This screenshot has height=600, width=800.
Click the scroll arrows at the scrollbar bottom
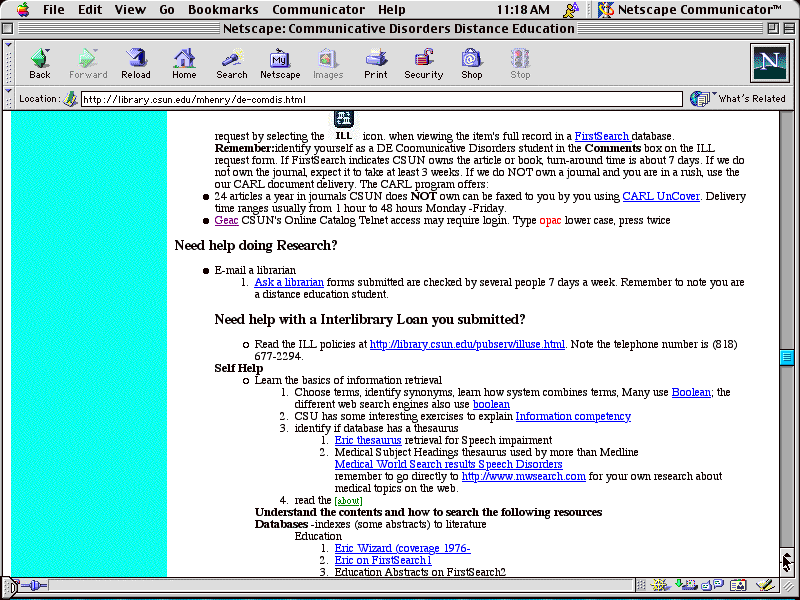pyautogui.click(x=786, y=562)
